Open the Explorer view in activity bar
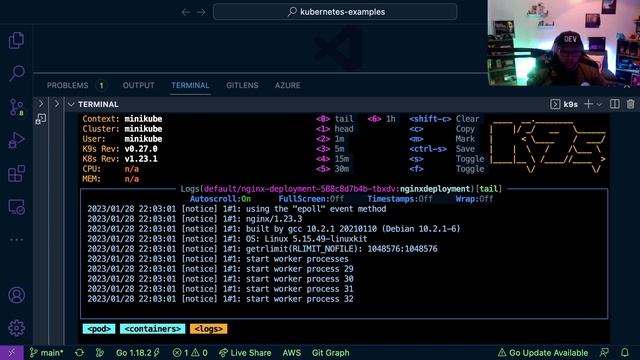The width and height of the screenshot is (640, 360). tap(16, 40)
